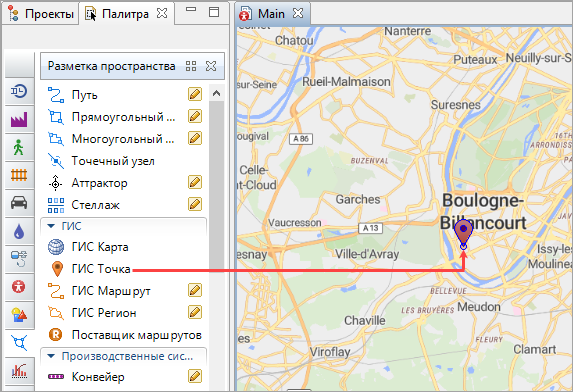Screen dimensions: 573x392
Task: Click the scroll up arrow in palette
Action: point(216,93)
